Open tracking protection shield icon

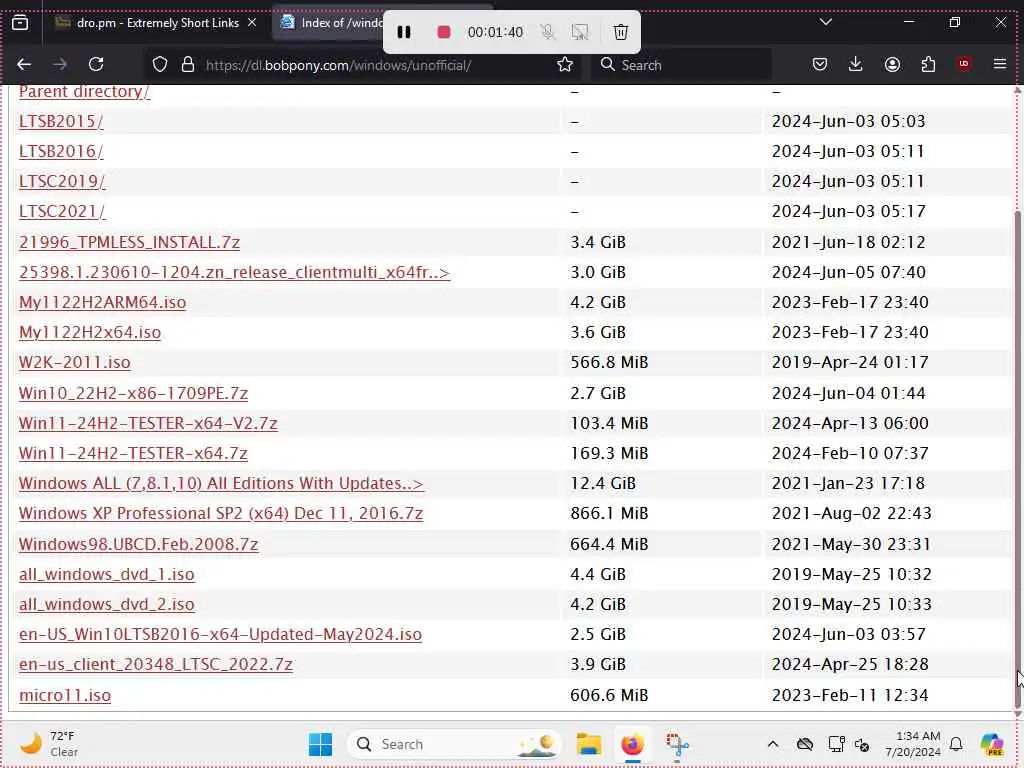click(x=160, y=65)
